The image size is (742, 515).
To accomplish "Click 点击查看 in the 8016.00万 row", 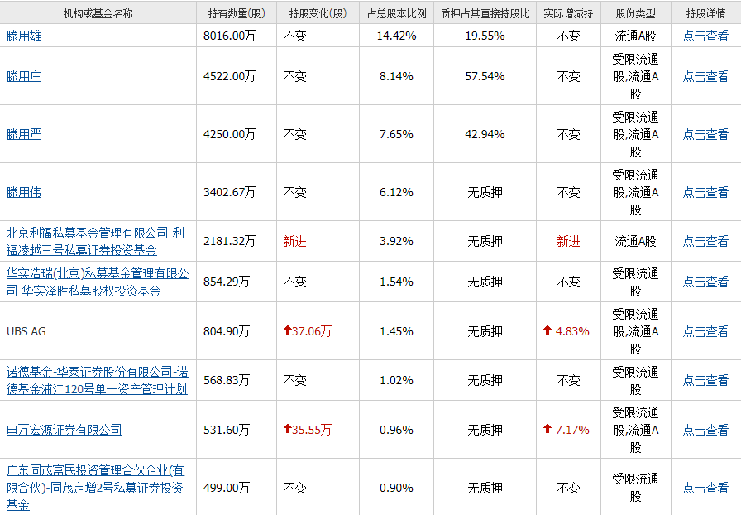I will (x=705, y=35).
